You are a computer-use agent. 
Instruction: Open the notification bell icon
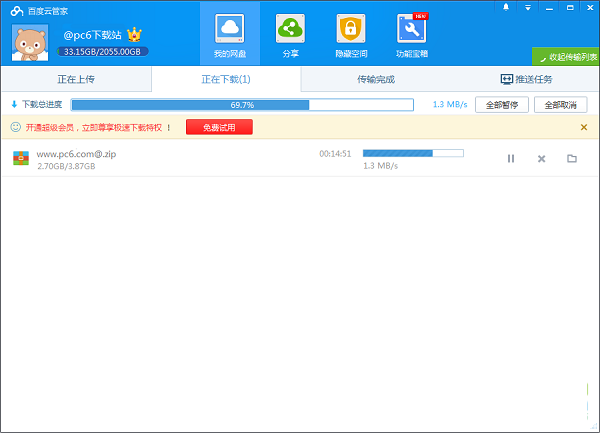pyautogui.click(x=506, y=7)
